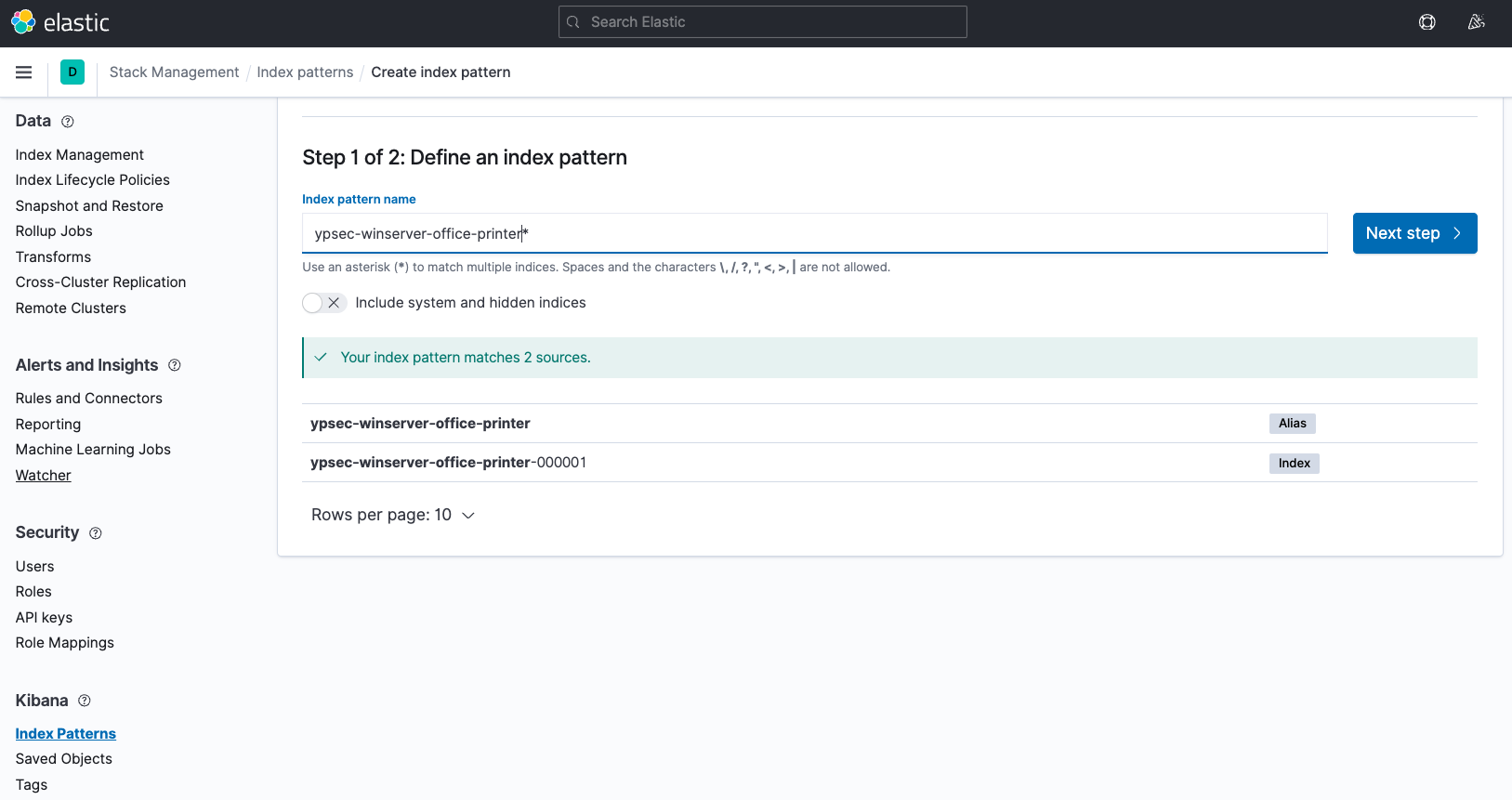Click help icon beside Alerts and Insights

pyautogui.click(x=175, y=366)
